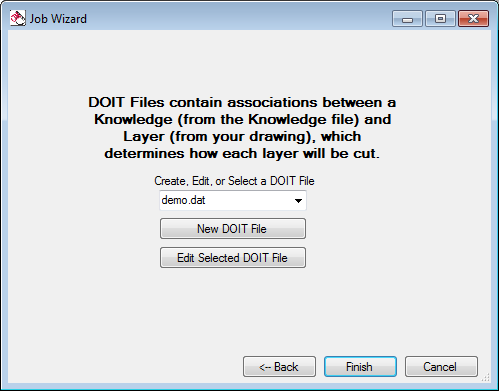Click the Job Wizard application icon in title bar
This screenshot has width=499, height=391.
pos(17,18)
